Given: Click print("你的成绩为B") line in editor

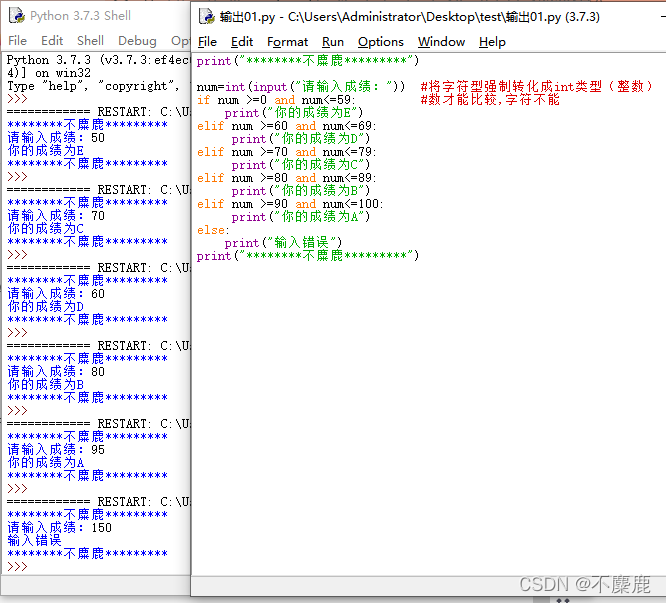Looking at the screenshot, I should click(301, 191).
